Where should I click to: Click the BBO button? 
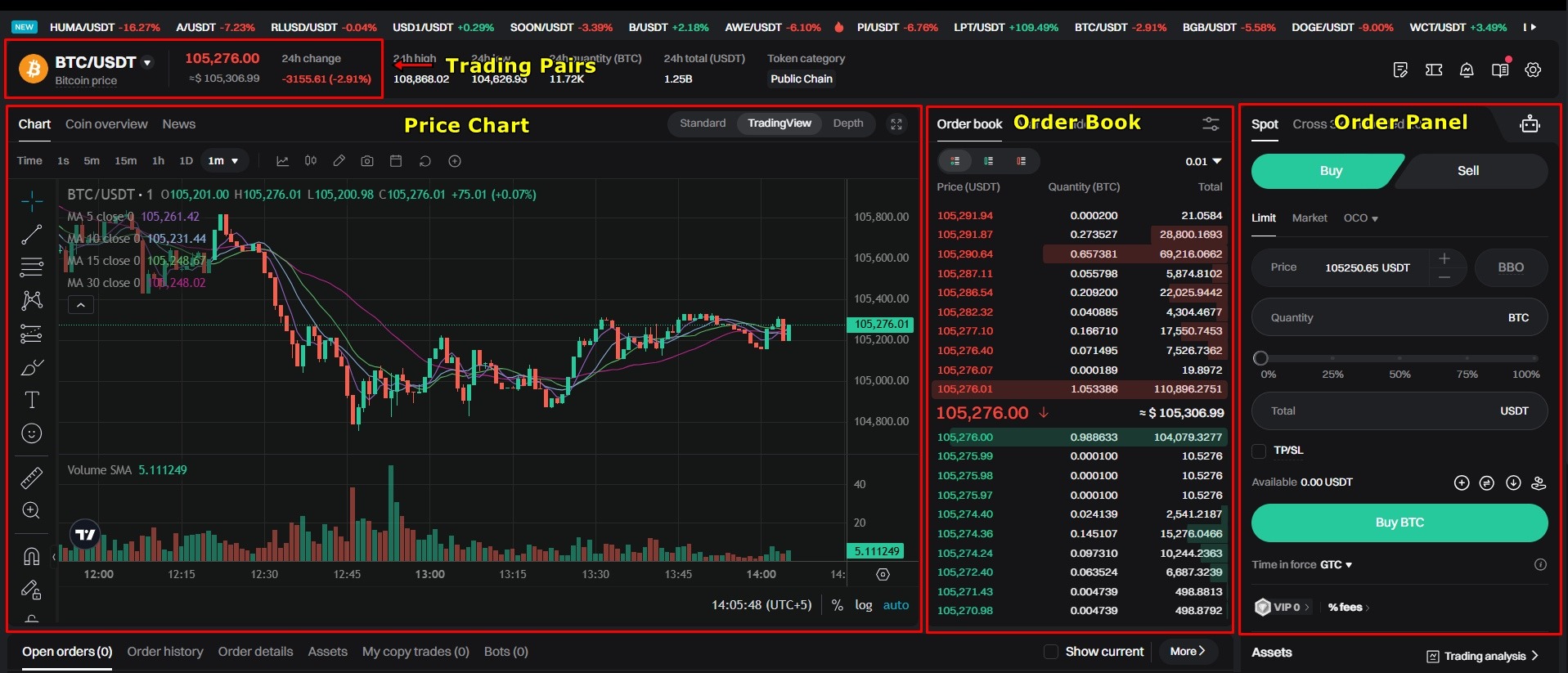tap(1511, 267)
